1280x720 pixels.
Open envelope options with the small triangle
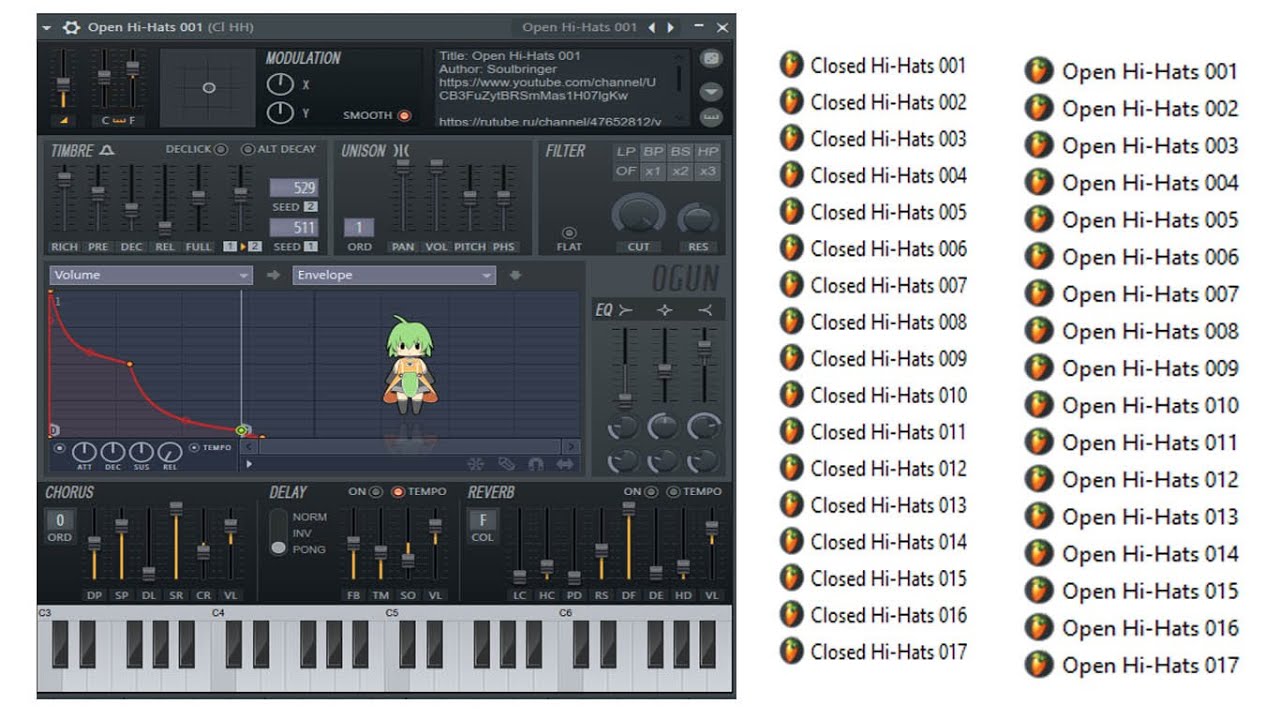(x=249, y=464)
